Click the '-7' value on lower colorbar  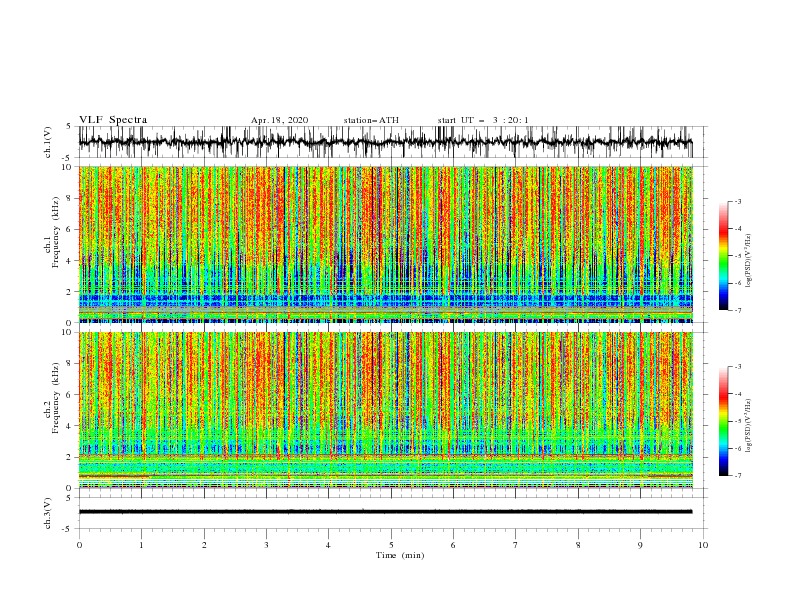pos(737,475)
